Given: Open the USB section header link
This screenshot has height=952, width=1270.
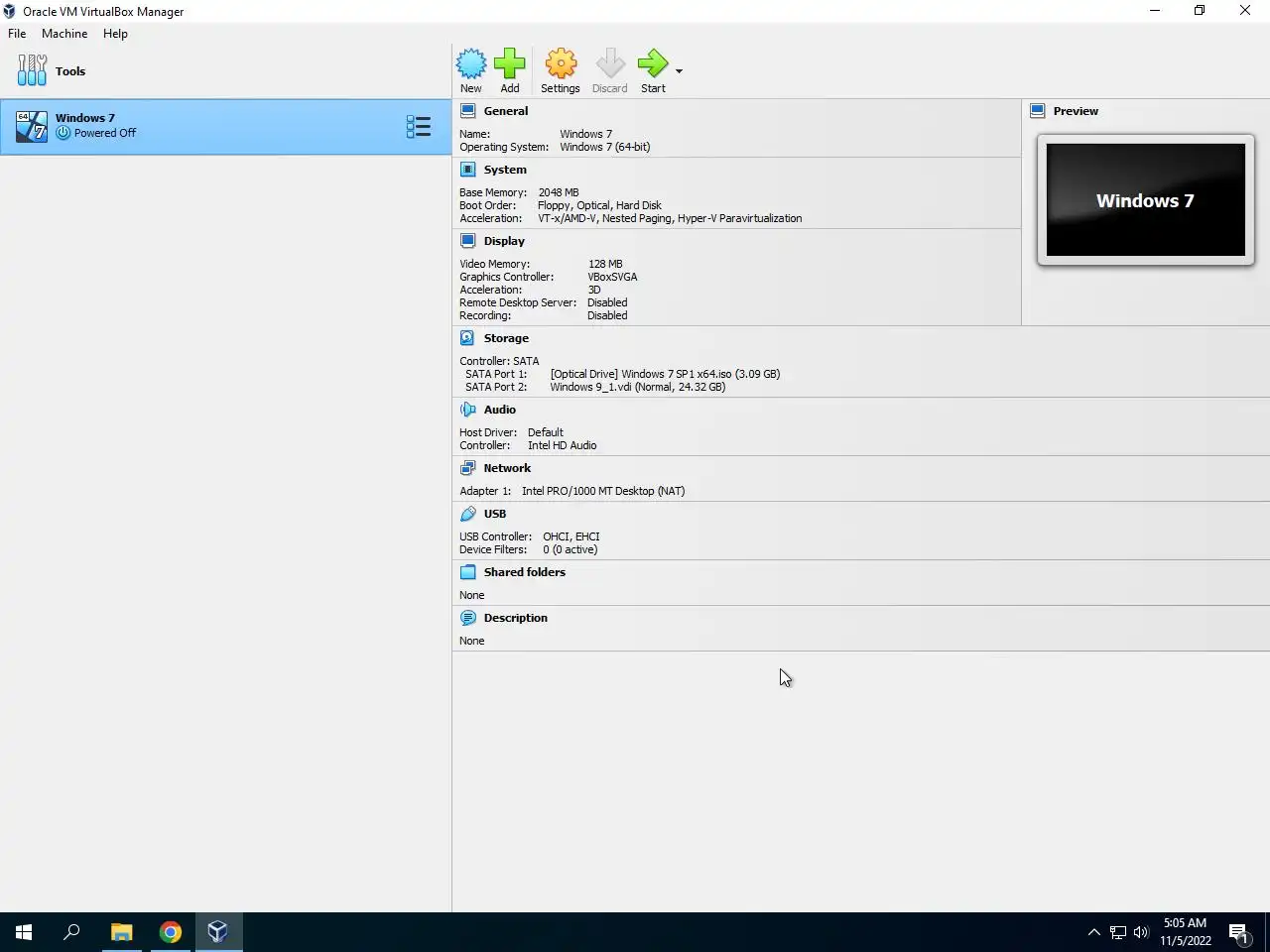Looking at the screenshot, I should 495,514.
